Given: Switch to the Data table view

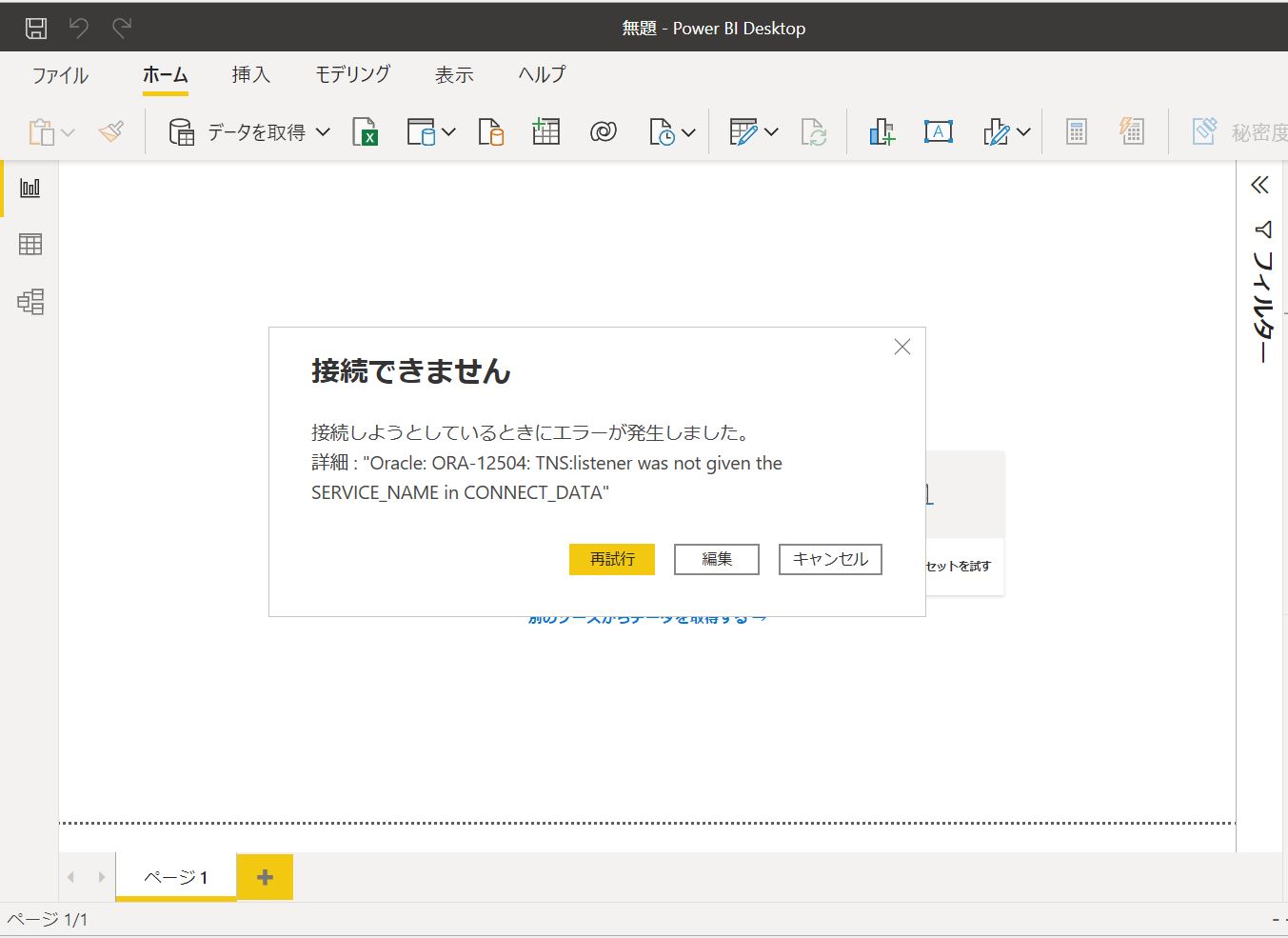Looking at the screenshot, I should 30,245.
